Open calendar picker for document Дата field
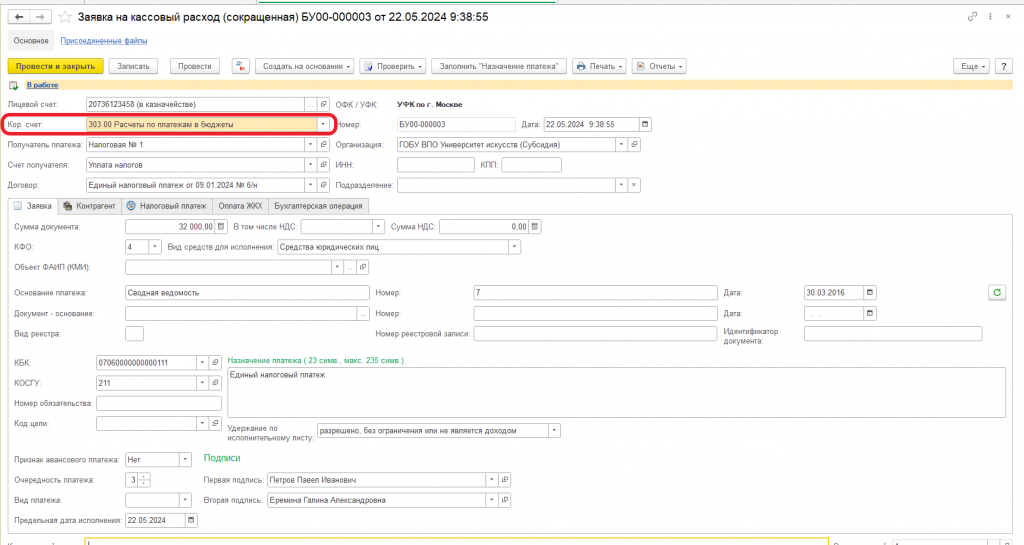The width and height of the screenshot is (1024, 545). (645, 124)
